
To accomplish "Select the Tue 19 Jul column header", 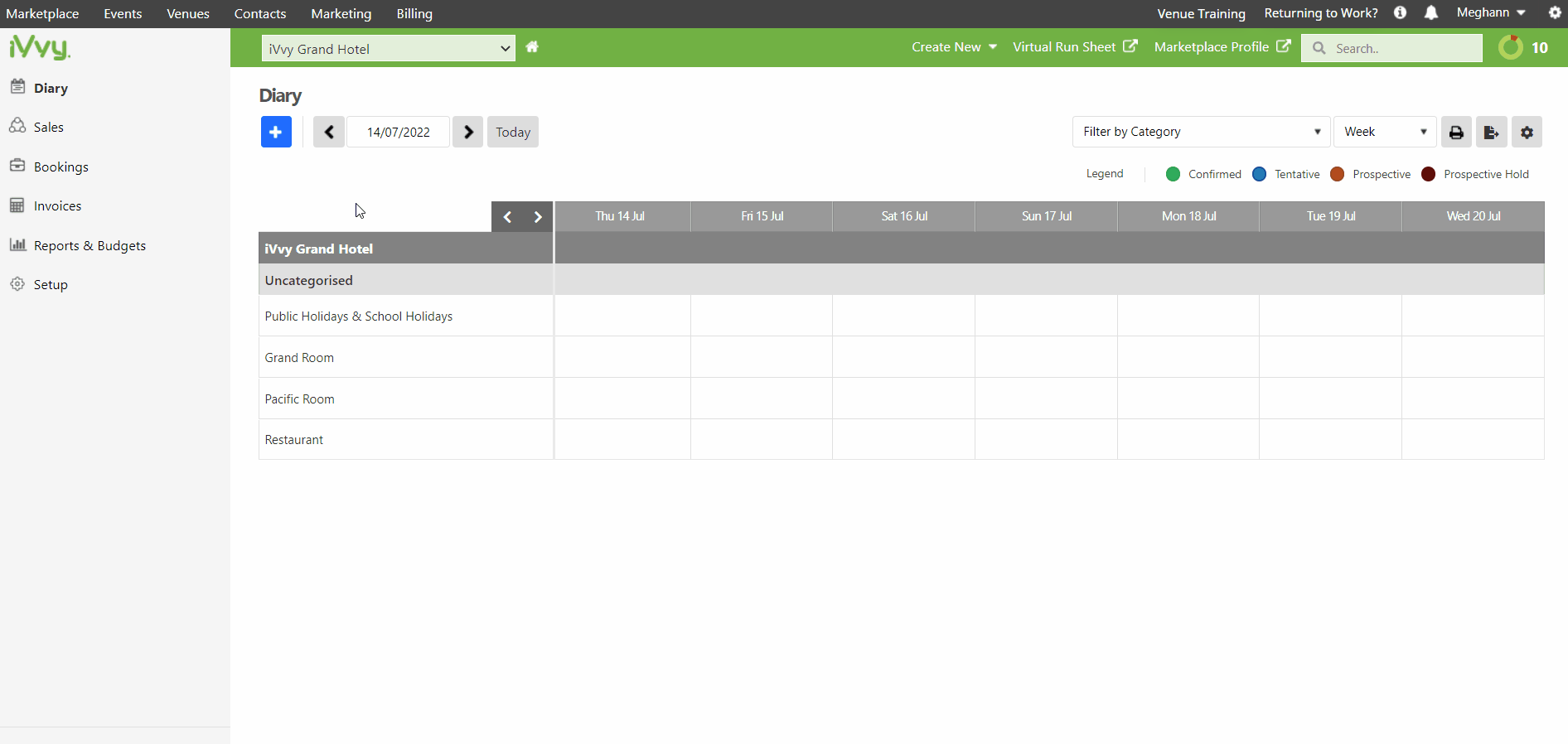I will (1331, 216).
